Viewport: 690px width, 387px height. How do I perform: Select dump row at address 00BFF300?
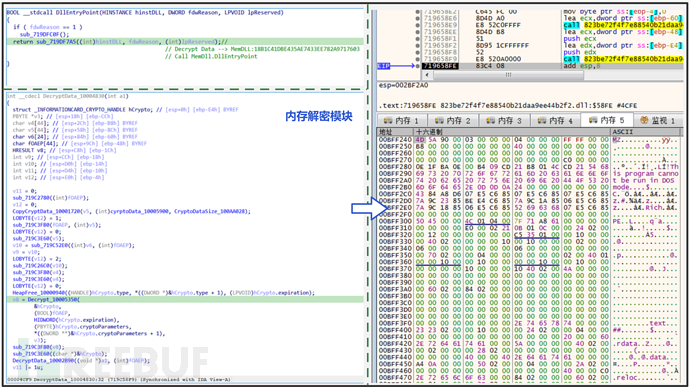[528, 221]
